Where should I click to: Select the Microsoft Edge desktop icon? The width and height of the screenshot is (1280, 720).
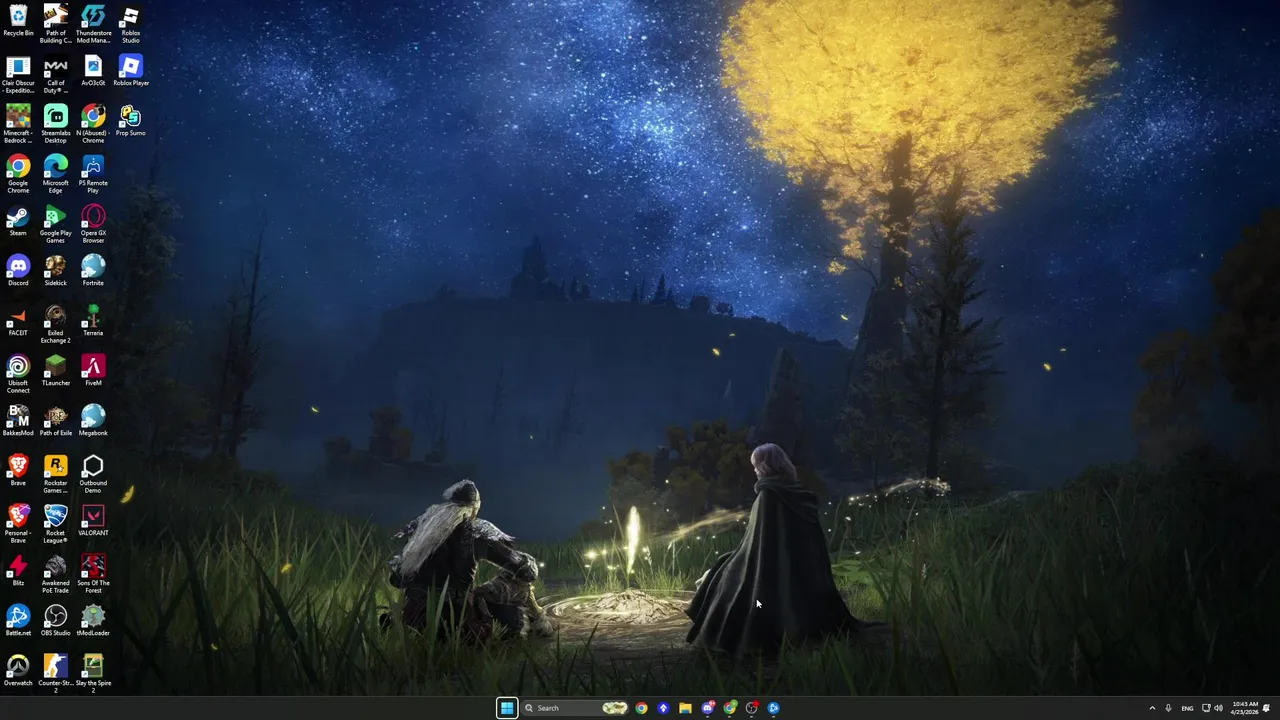tap(55, 175)
